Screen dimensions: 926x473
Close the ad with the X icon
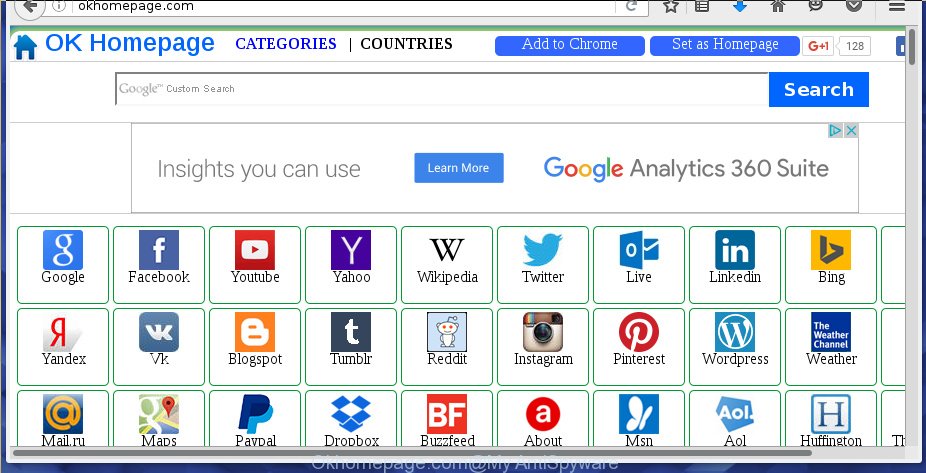[x=851, y=131]
